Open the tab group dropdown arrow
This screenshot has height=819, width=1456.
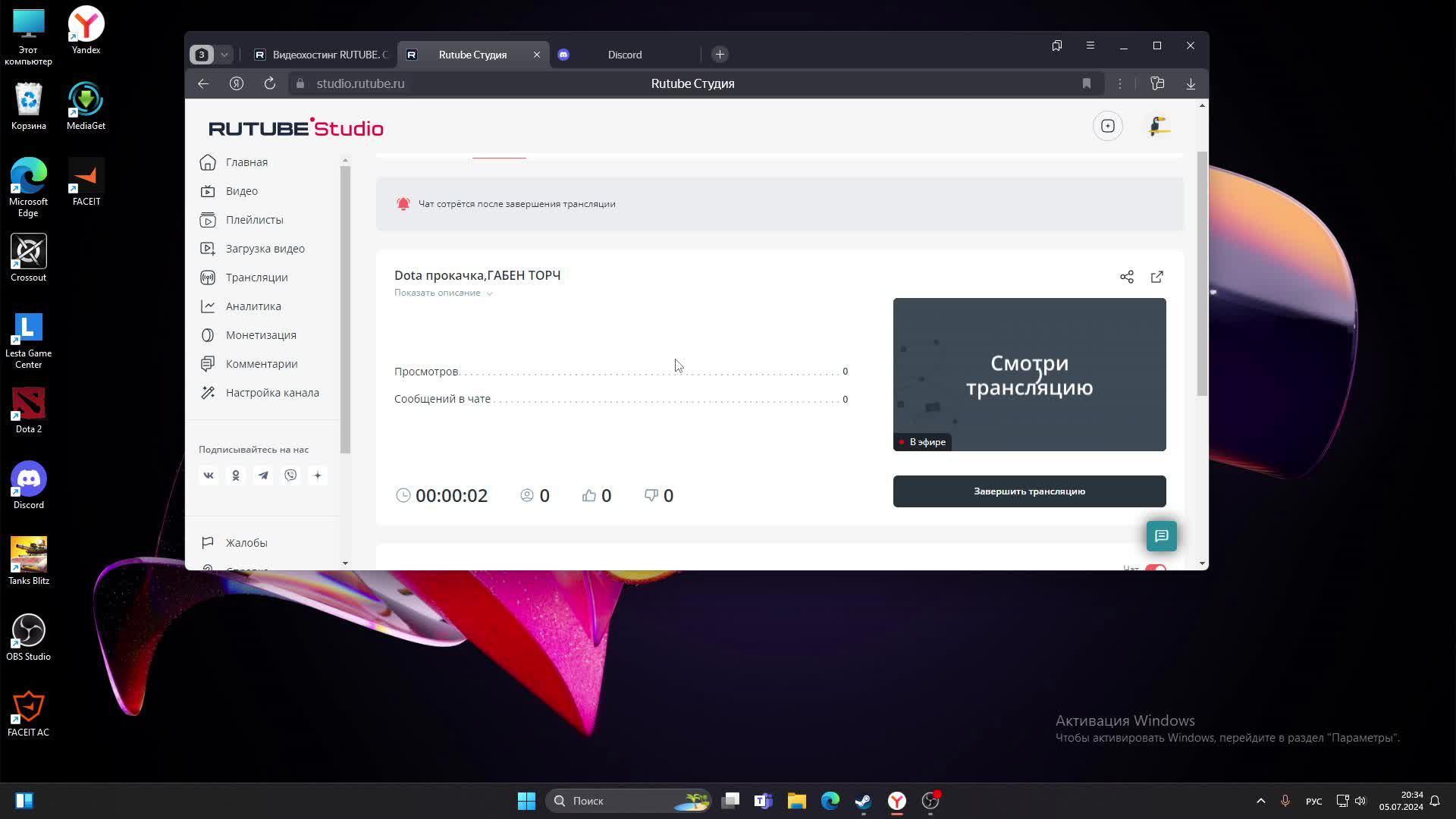click(224, 55)
